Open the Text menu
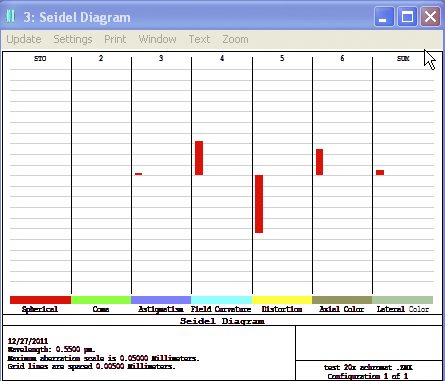Viewport: 445px width, 381px height. coord(199,39)
